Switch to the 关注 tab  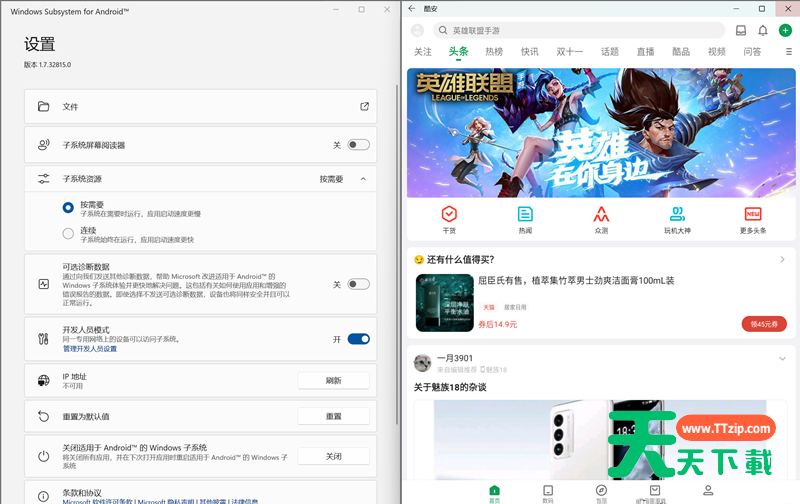(x=422, y=52)
